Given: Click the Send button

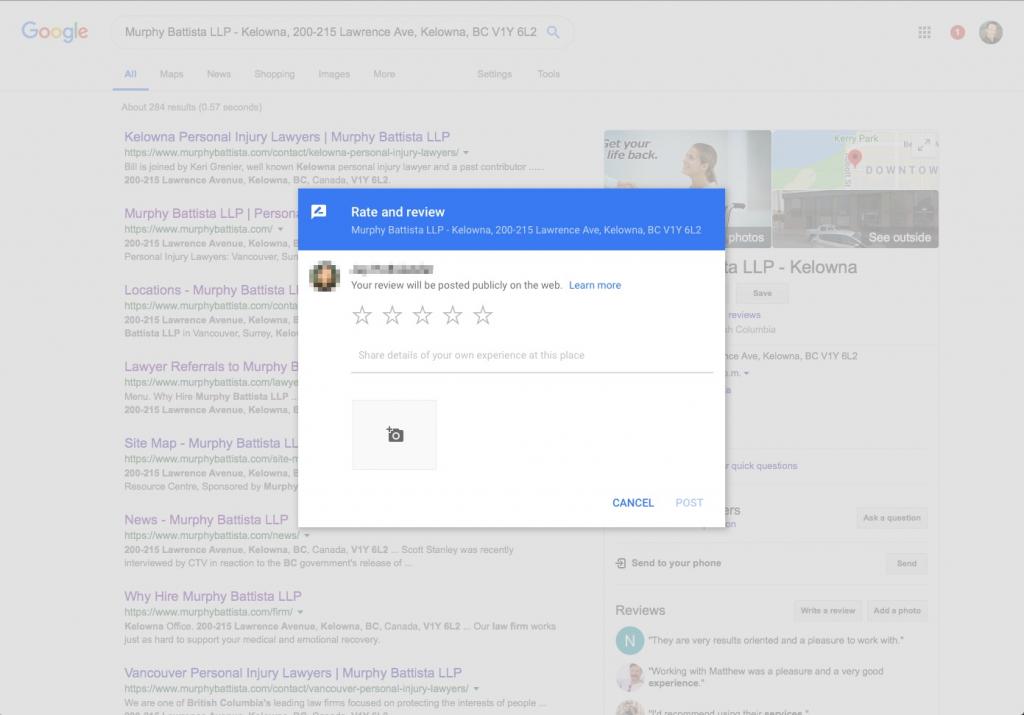Looking at the screenshot, I should tap(906, 563).
